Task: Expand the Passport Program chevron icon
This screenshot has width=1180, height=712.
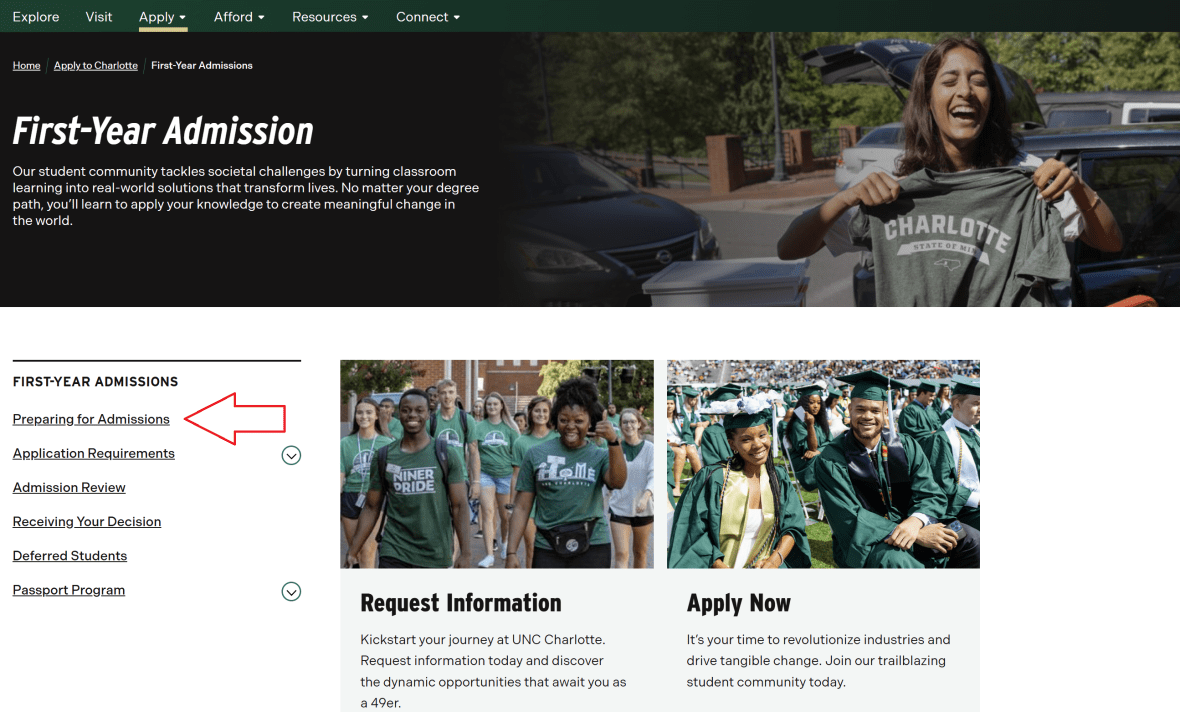Action: (x=291, y=591)
